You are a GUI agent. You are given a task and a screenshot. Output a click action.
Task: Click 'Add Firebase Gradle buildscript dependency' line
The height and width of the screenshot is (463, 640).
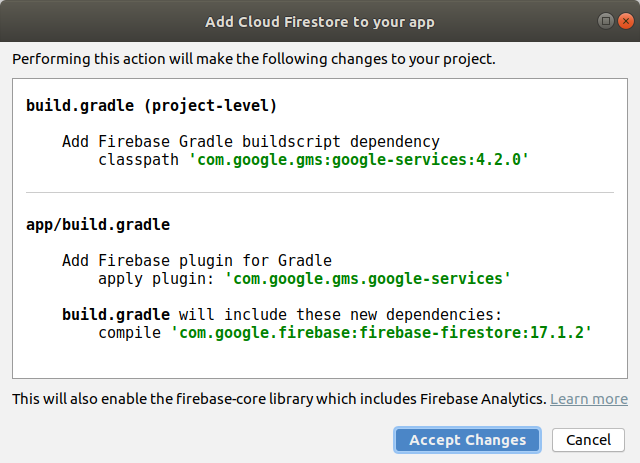250,142
